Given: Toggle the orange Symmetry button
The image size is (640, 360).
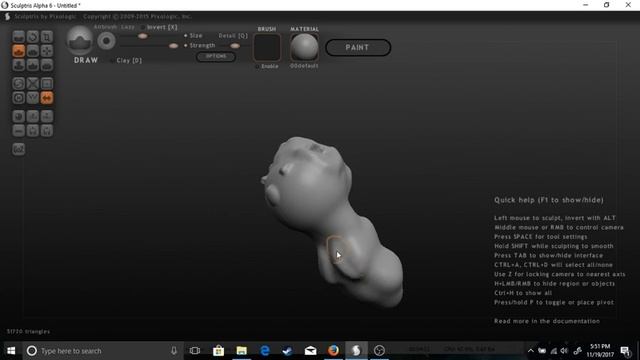Looking at the screenshot, I should pos(47,98).
